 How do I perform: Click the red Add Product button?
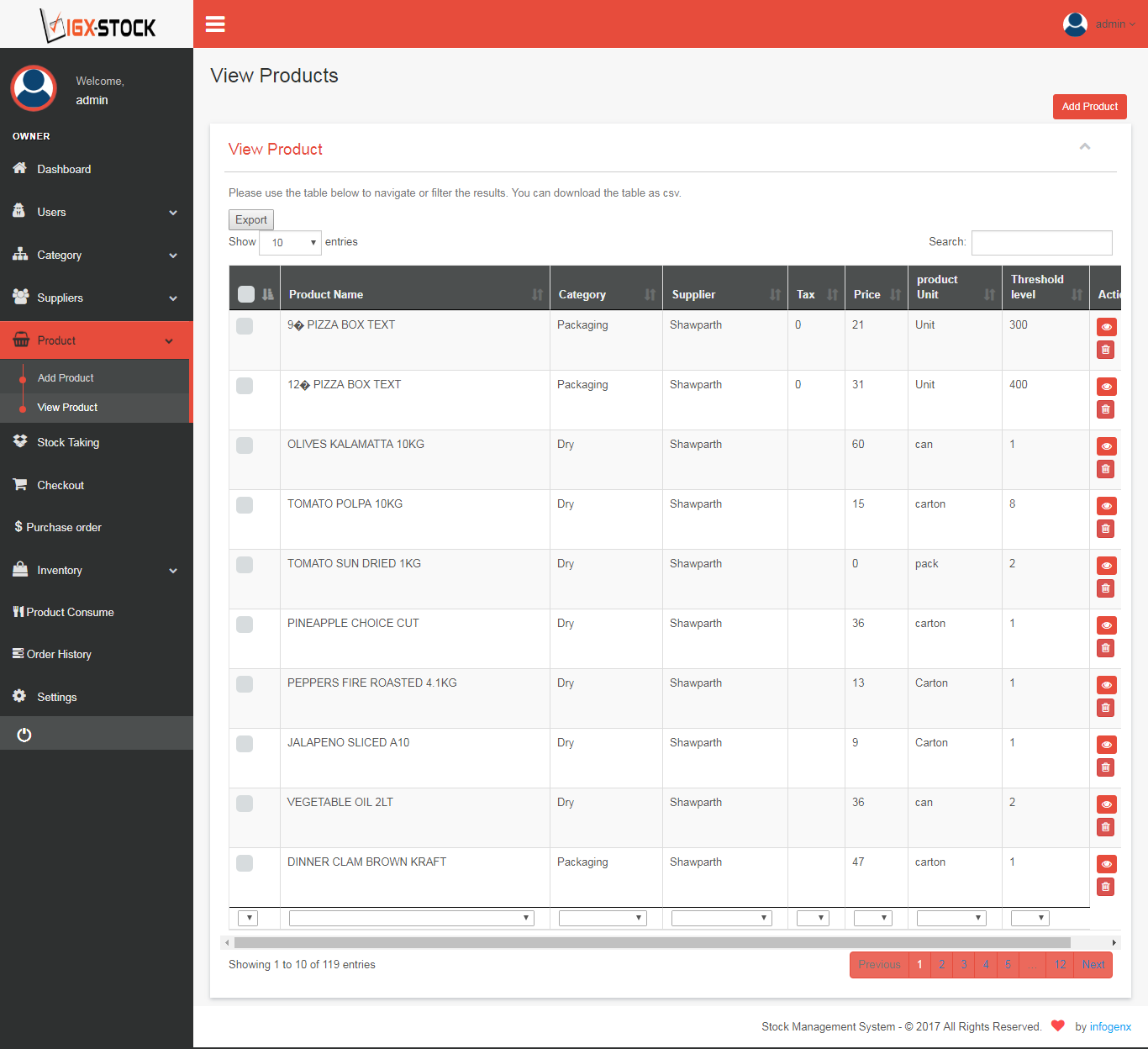[x=1089, y=107]
